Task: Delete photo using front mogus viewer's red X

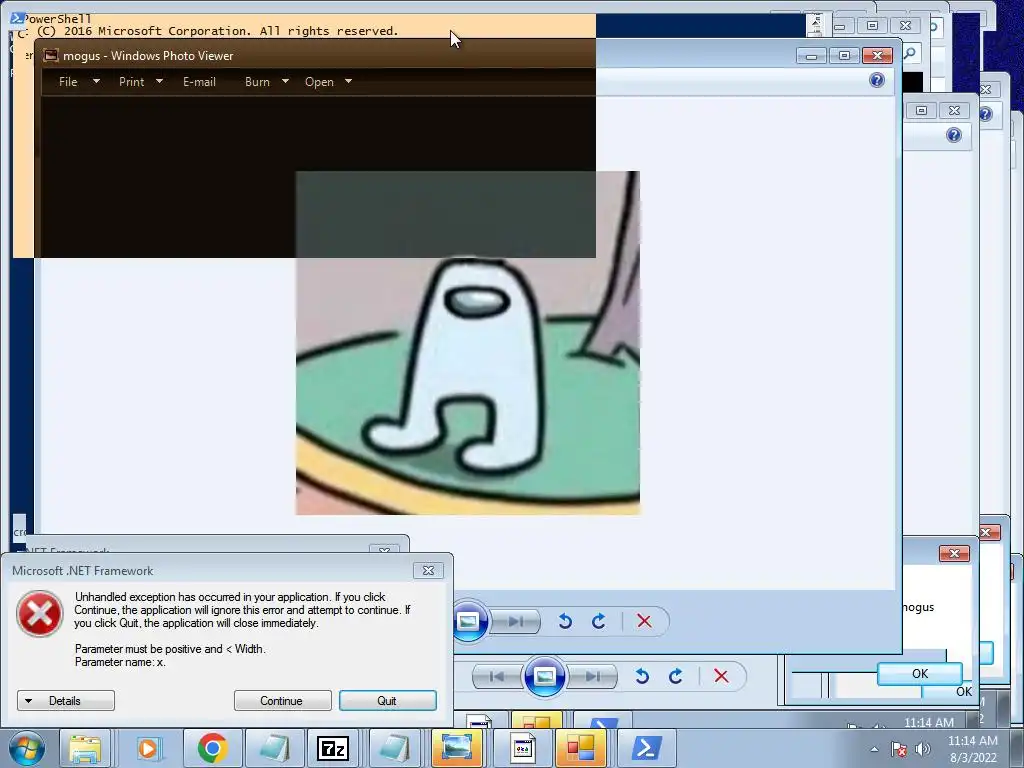Action: click(644, 621)
